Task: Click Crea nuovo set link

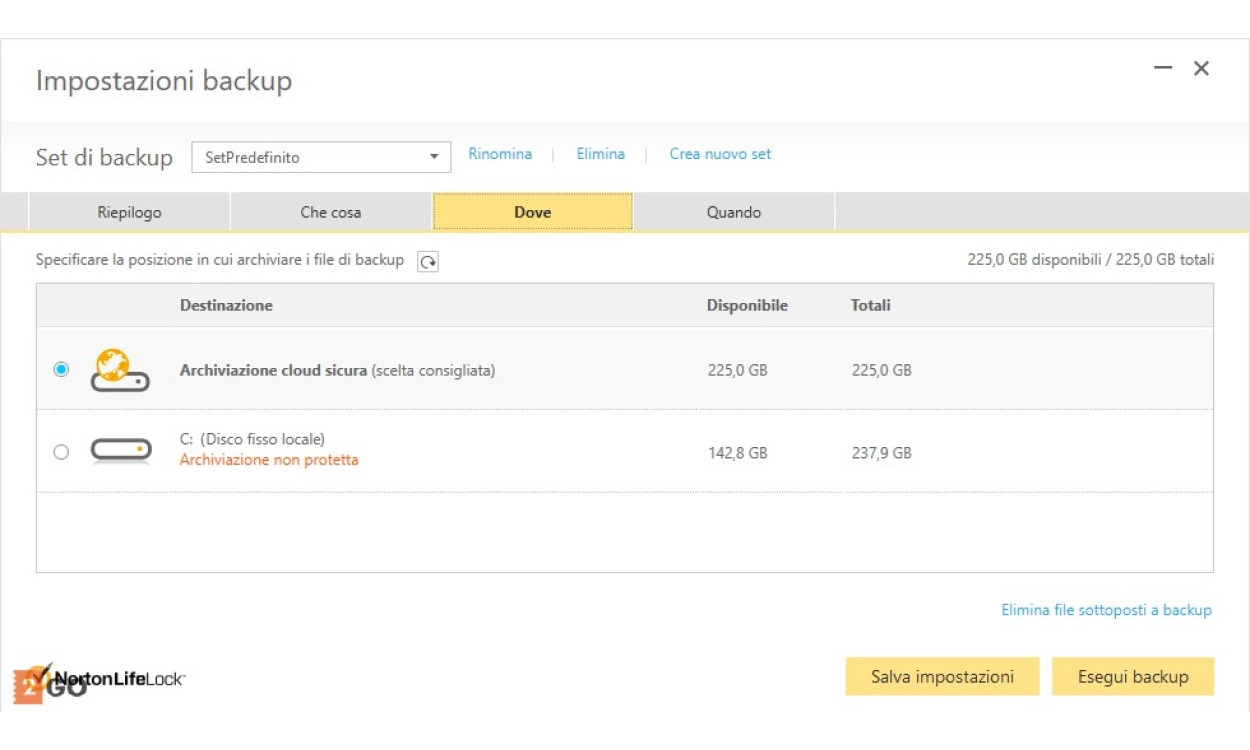Action: point(720,154)
